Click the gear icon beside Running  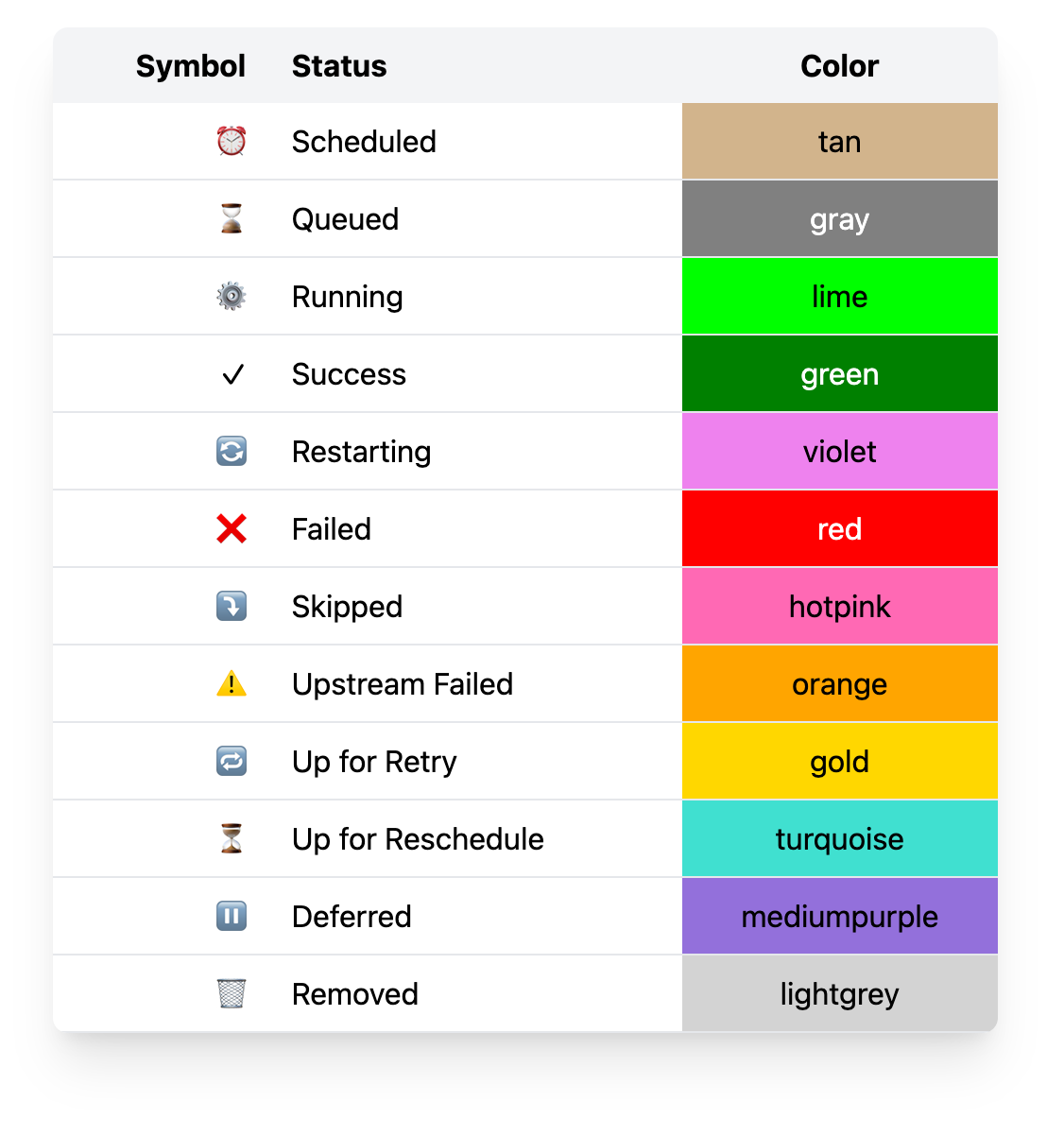pyautogui.click(x=232, y=297)
